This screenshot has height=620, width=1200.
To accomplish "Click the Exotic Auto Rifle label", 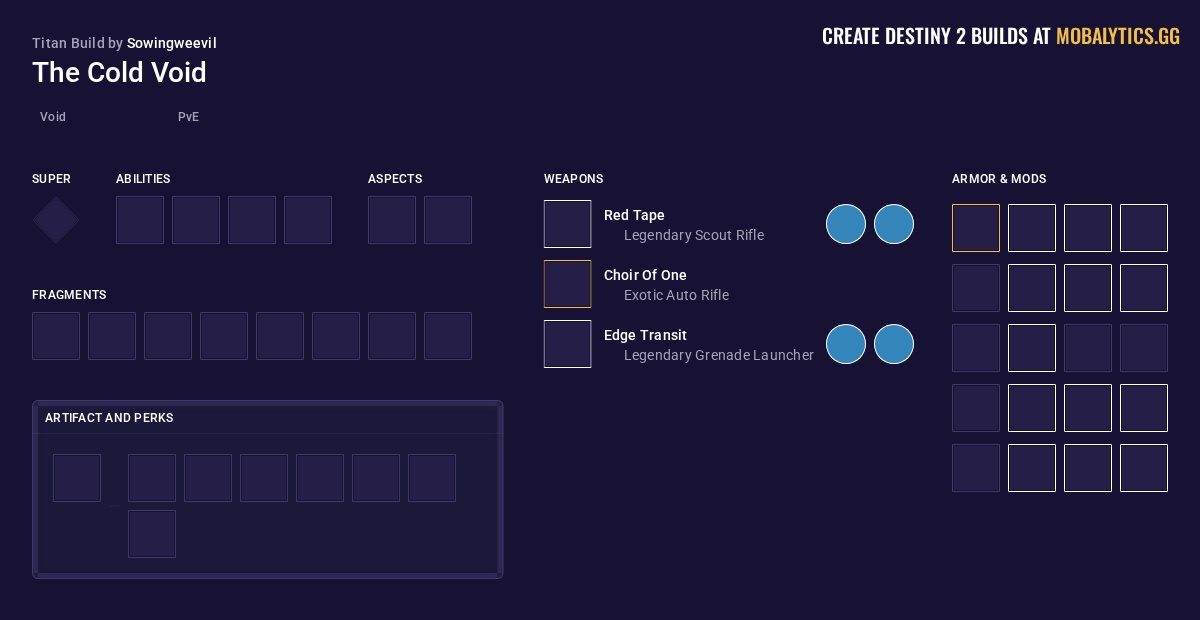I will tap(676, 295).
